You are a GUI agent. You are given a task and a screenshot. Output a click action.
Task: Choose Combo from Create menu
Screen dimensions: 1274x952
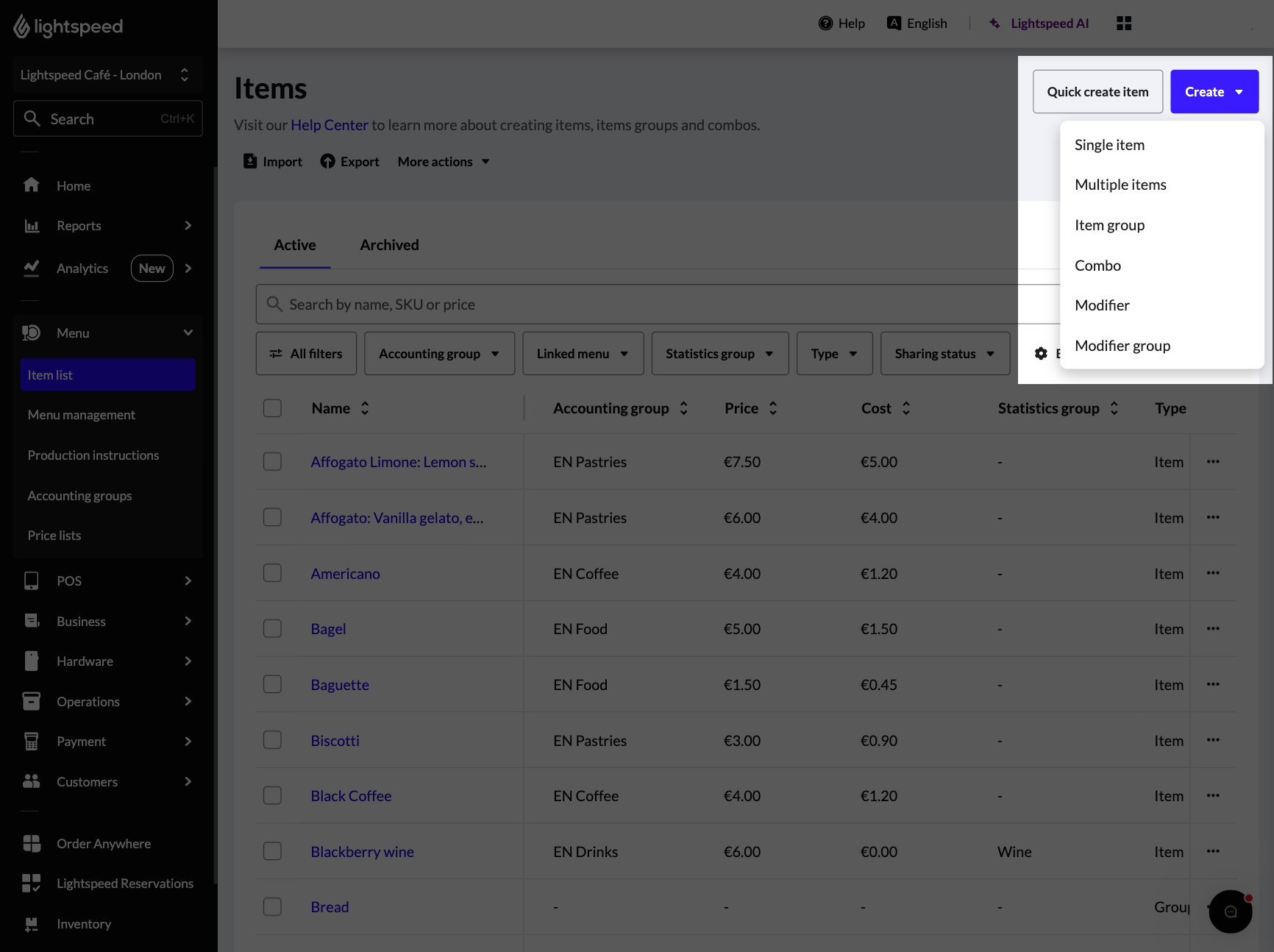(x=1161, y=266)
